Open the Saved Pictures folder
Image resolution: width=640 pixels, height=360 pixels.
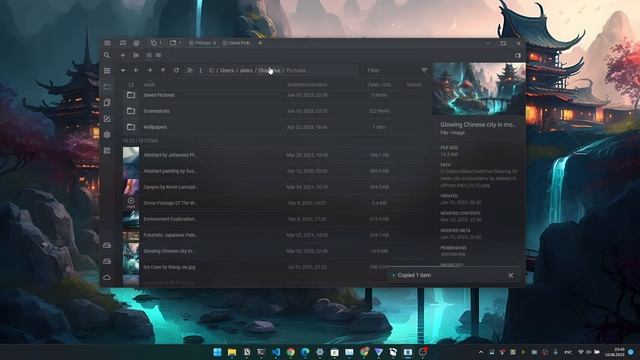[274, 95]
